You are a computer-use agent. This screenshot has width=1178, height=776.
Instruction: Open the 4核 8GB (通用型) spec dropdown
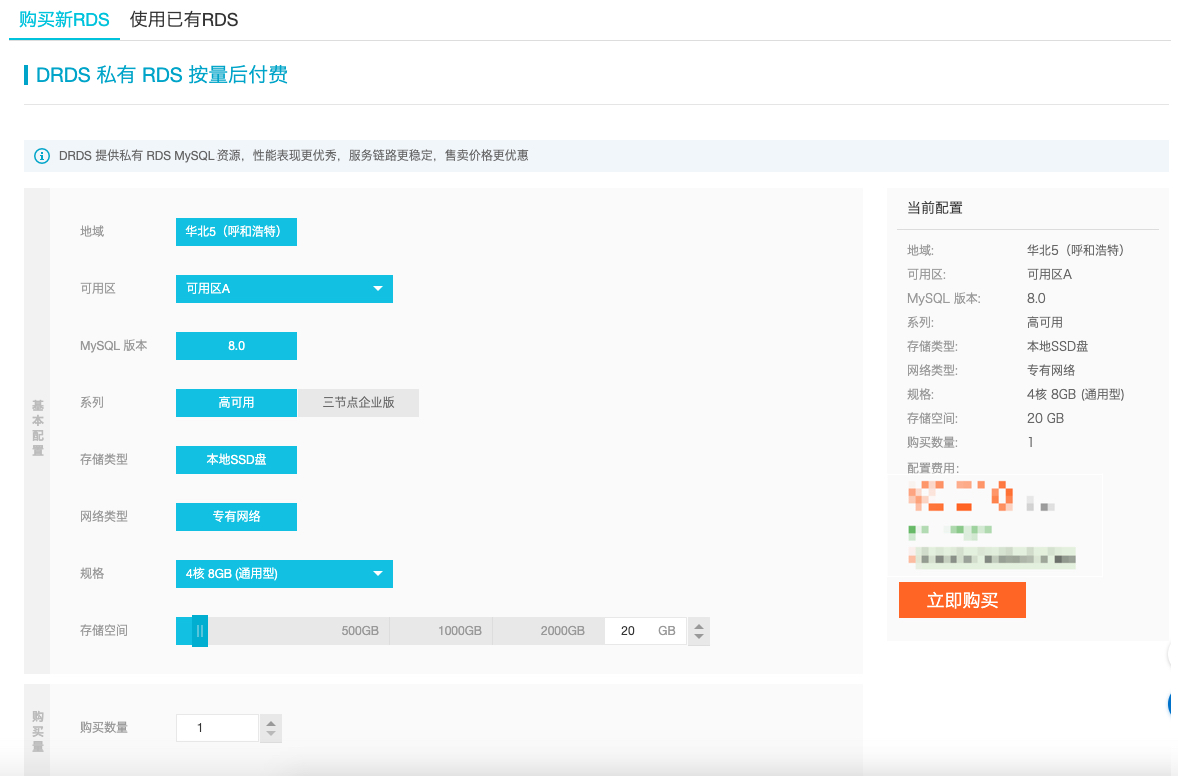(284, 574)
